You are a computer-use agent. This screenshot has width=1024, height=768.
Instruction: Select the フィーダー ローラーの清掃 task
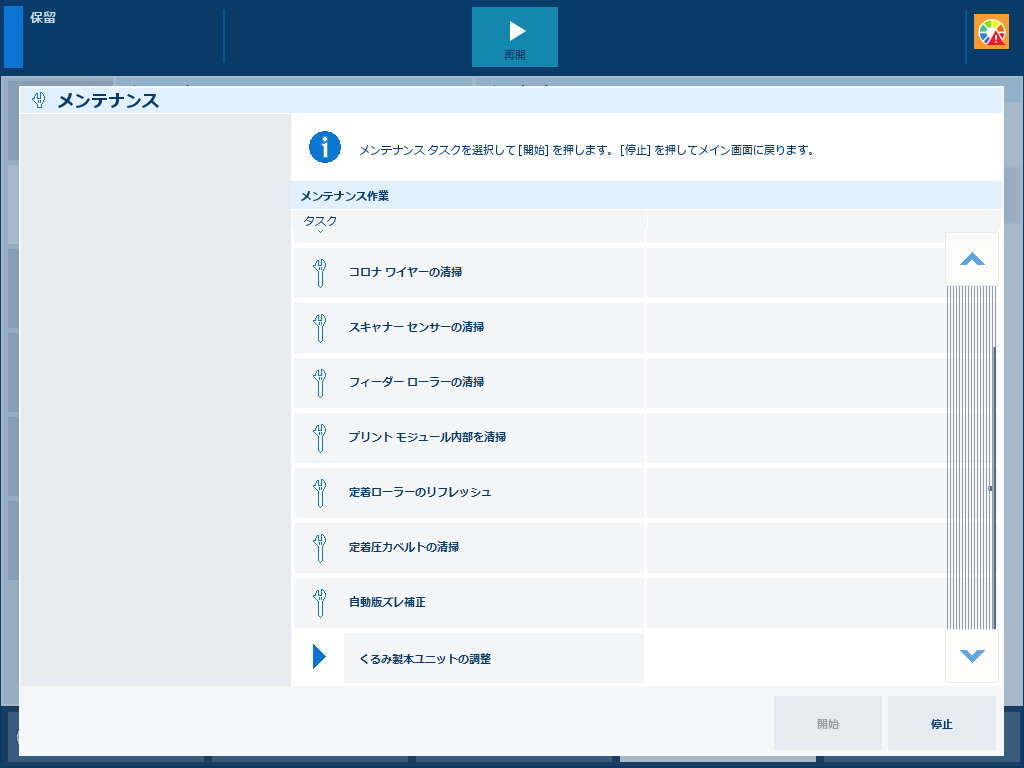pos(469,383)
